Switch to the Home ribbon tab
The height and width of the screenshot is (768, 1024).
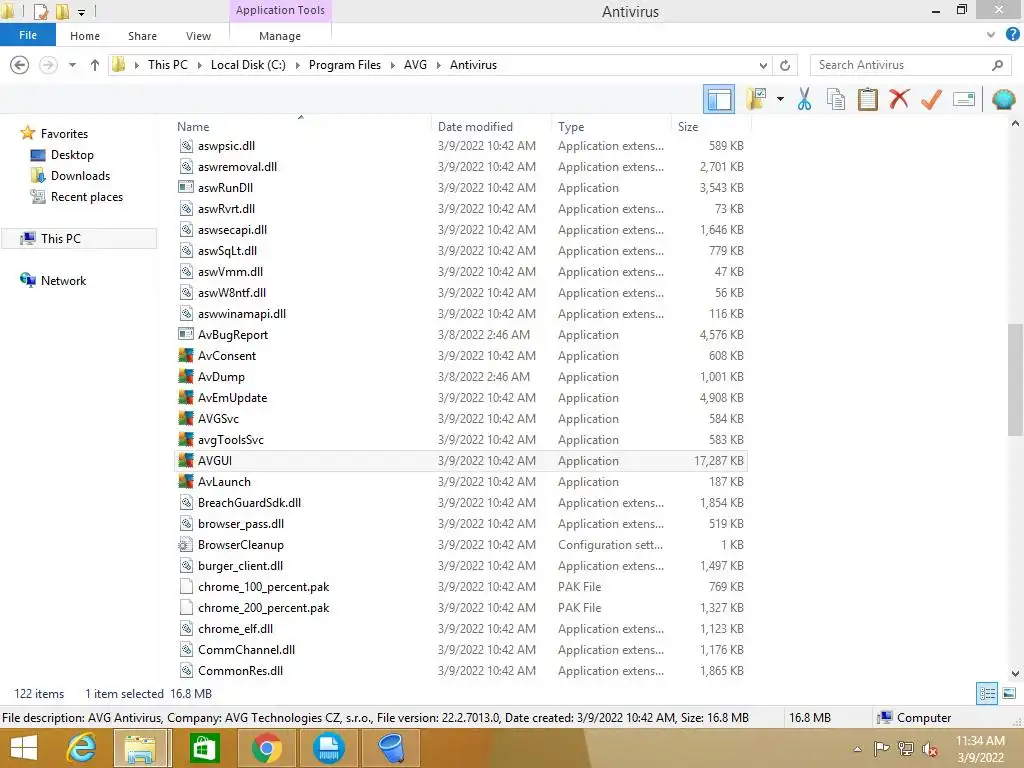85,36
